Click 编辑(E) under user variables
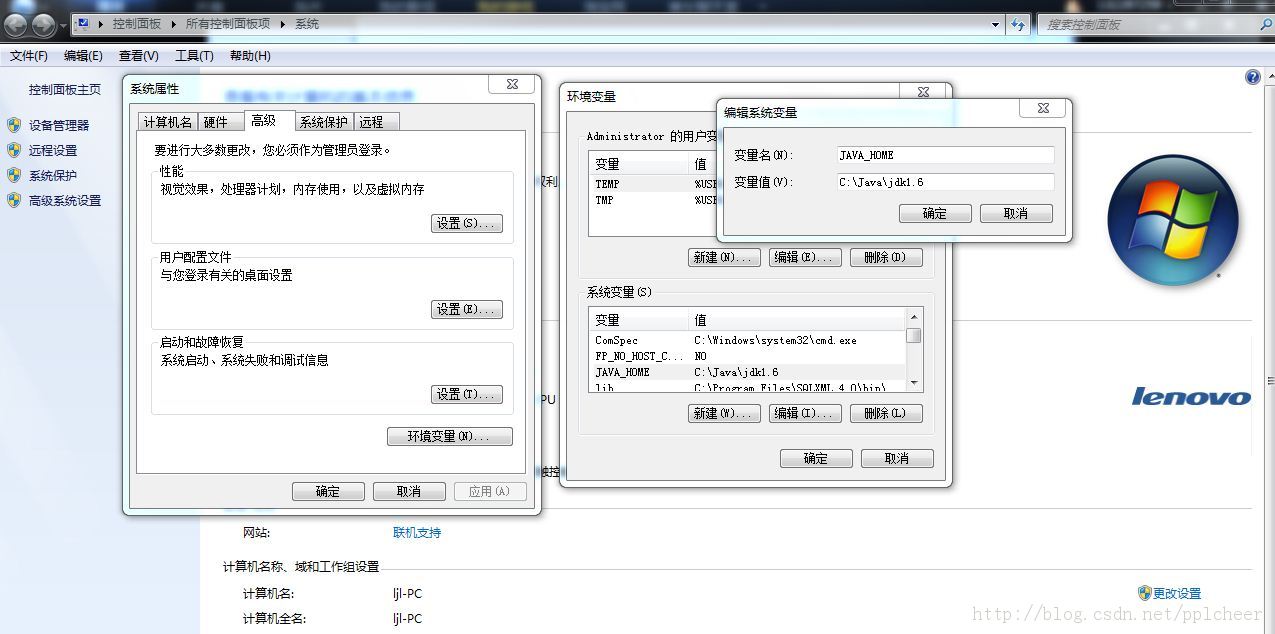The width and height of the screenshot is (1275, 634). (805, 257)
